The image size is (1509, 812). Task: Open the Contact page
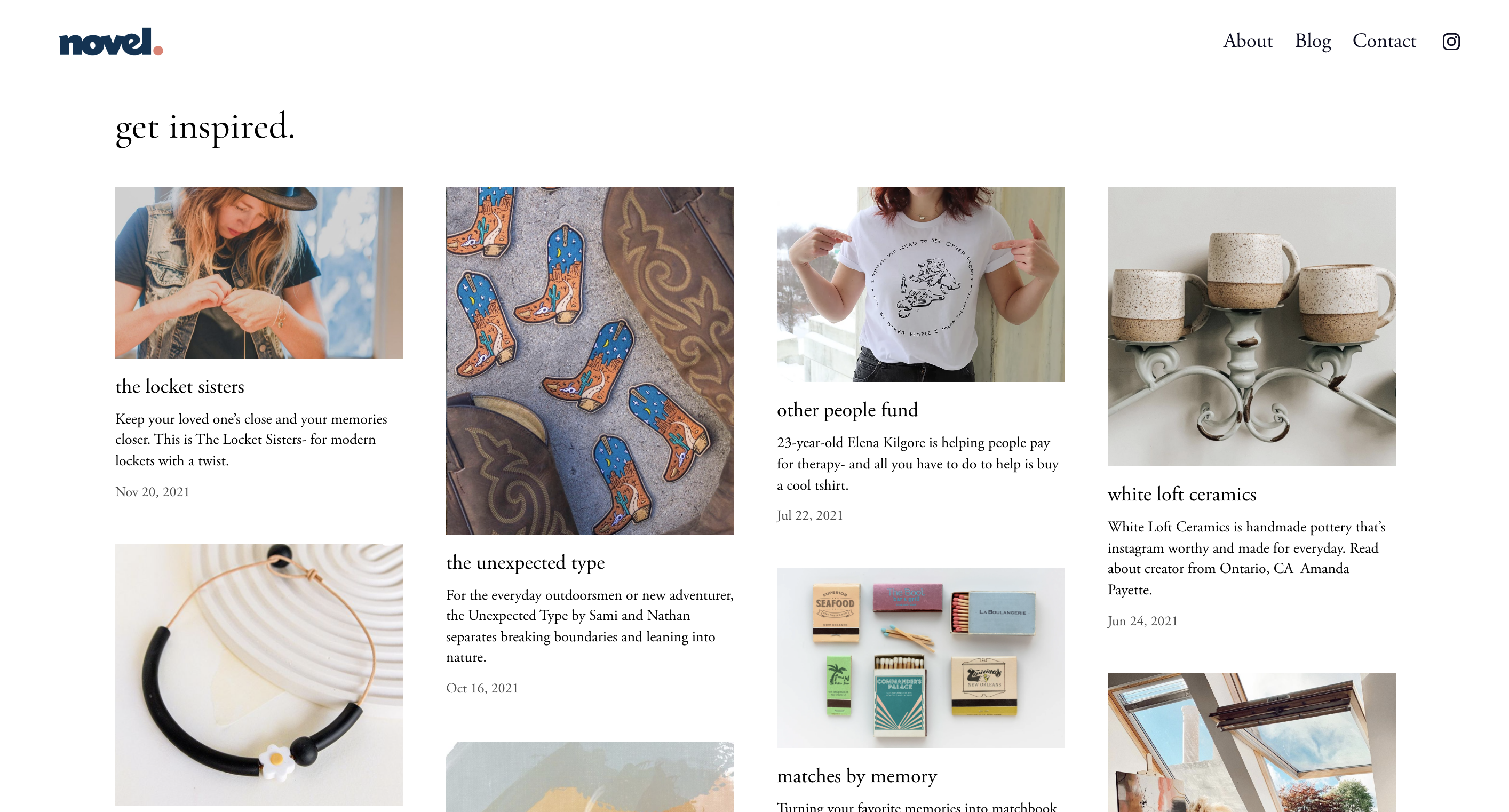[1384, 41]
